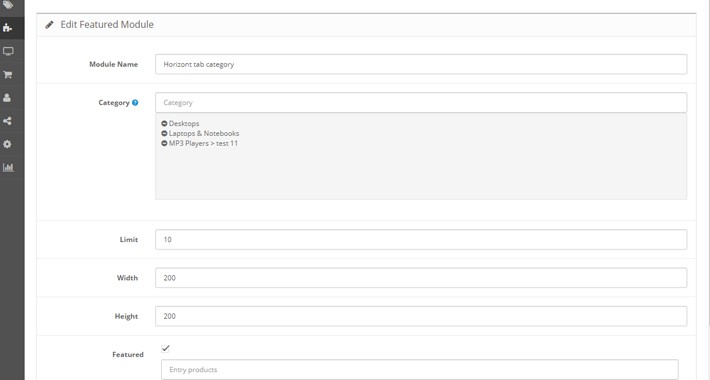710x380 pixels.
Task: Open the System gear icon in sidebar
Action: pyautogui.click(x=7, y=144)
